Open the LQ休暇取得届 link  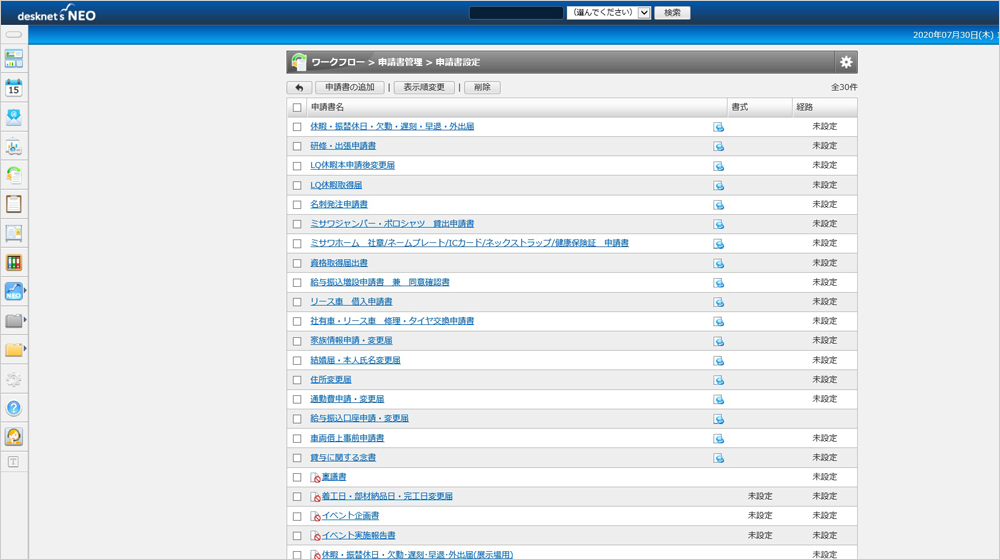[336, 185]
